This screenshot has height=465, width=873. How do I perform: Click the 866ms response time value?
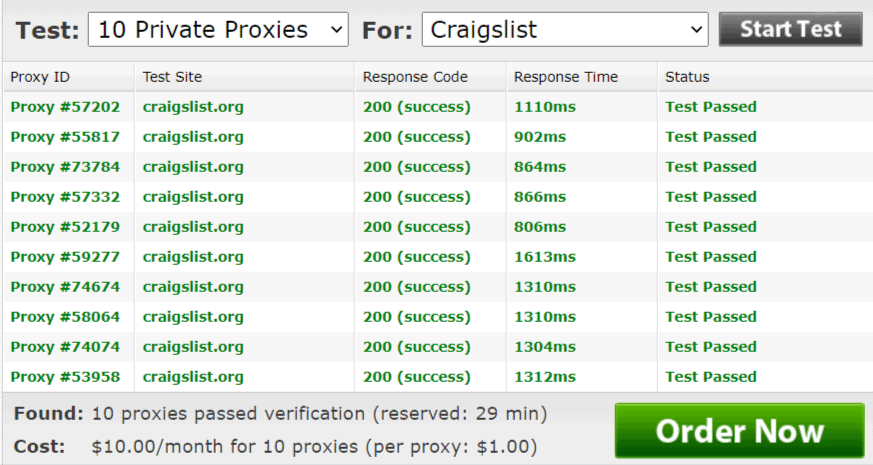(540, 197)
